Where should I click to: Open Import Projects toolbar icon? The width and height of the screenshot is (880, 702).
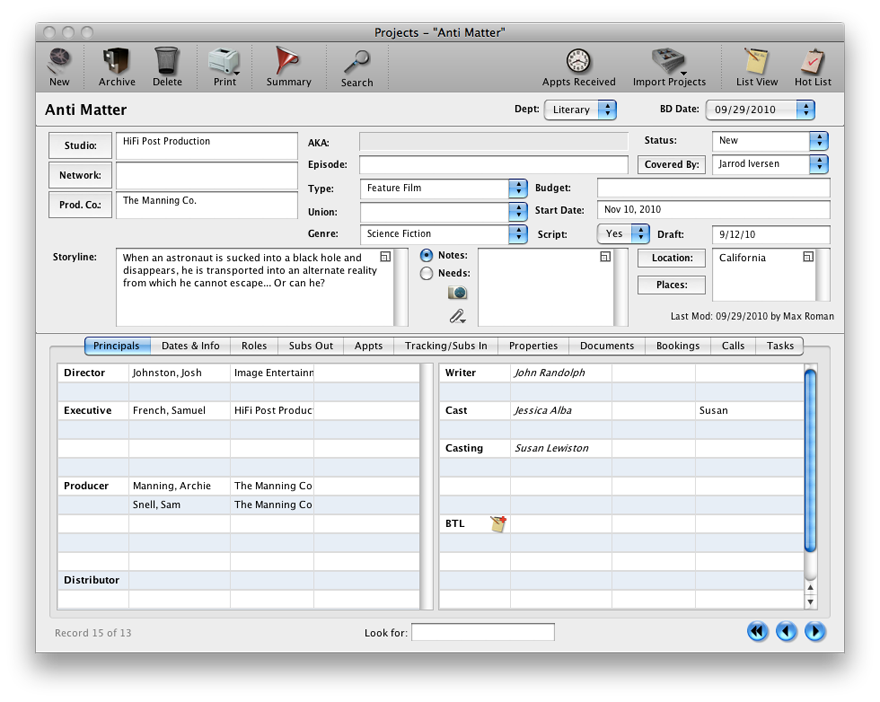(669, 67)
